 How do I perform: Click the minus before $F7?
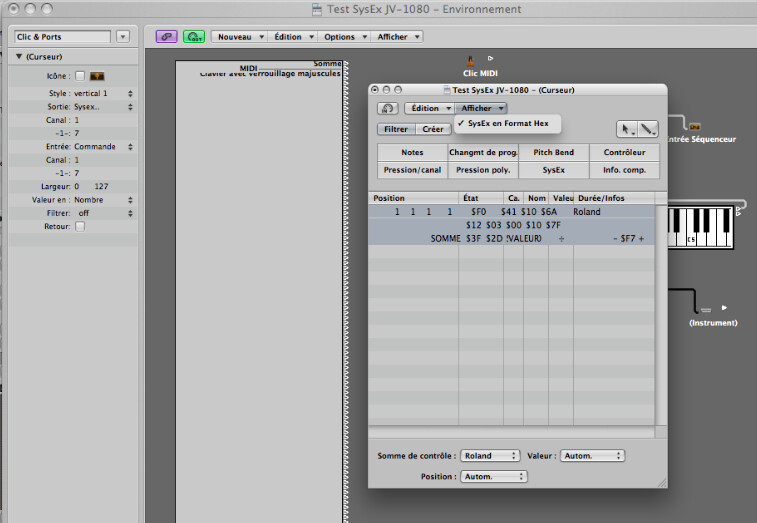pos(615,239)
